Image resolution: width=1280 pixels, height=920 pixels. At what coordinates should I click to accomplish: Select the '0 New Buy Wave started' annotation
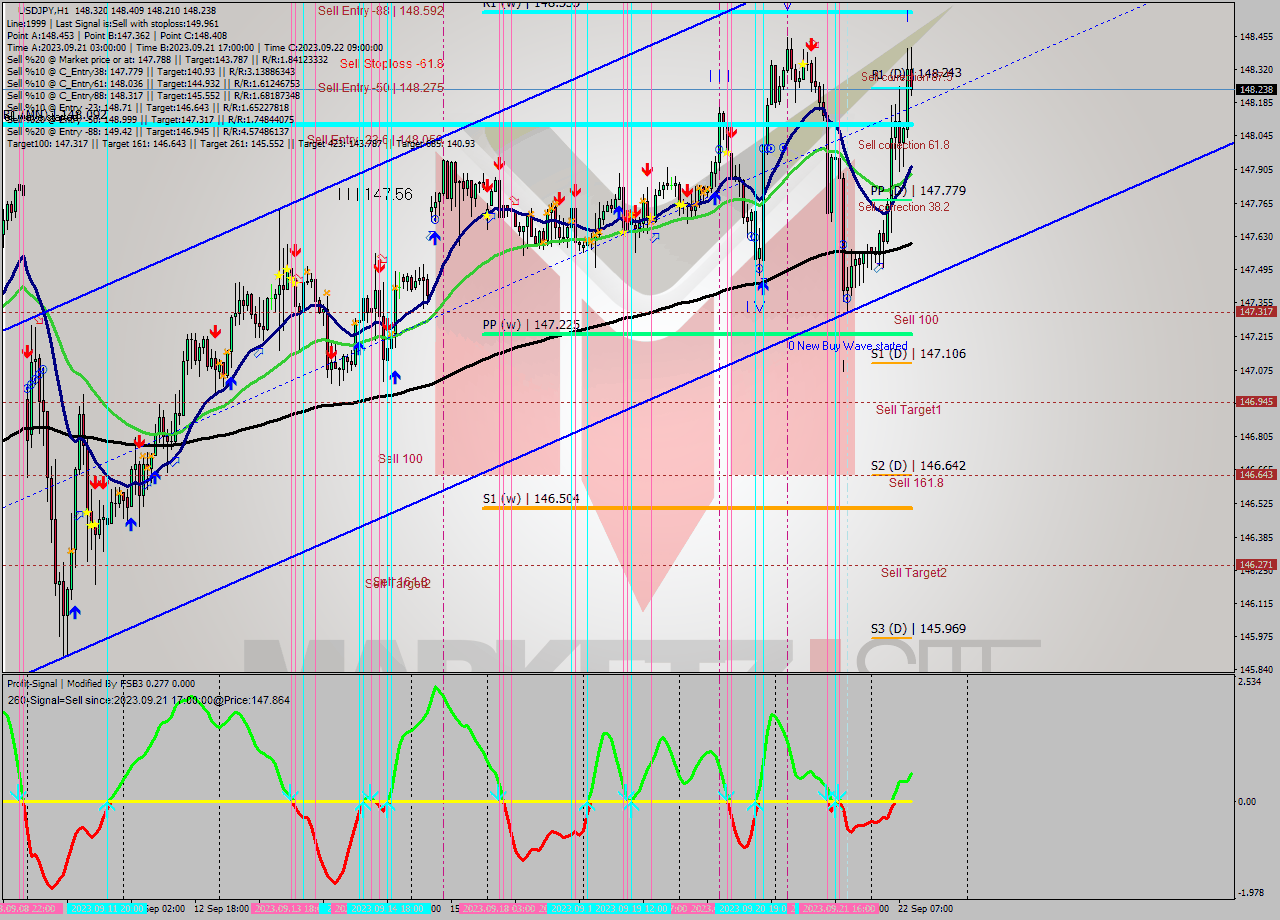pyautogui.click(x=845, y=346)
